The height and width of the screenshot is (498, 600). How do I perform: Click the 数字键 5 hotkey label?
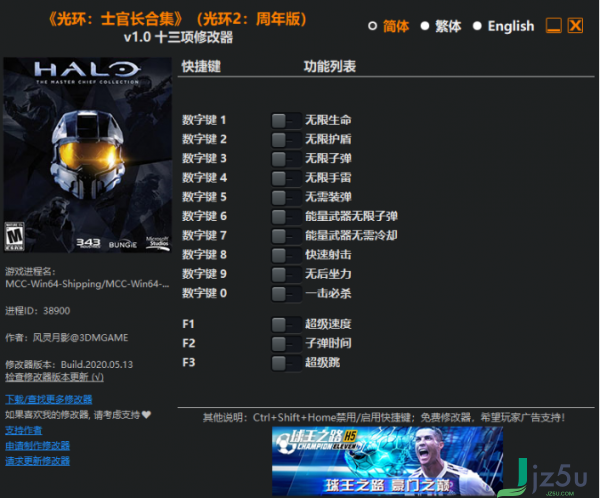pyautogui.click(x=204, y=197)
